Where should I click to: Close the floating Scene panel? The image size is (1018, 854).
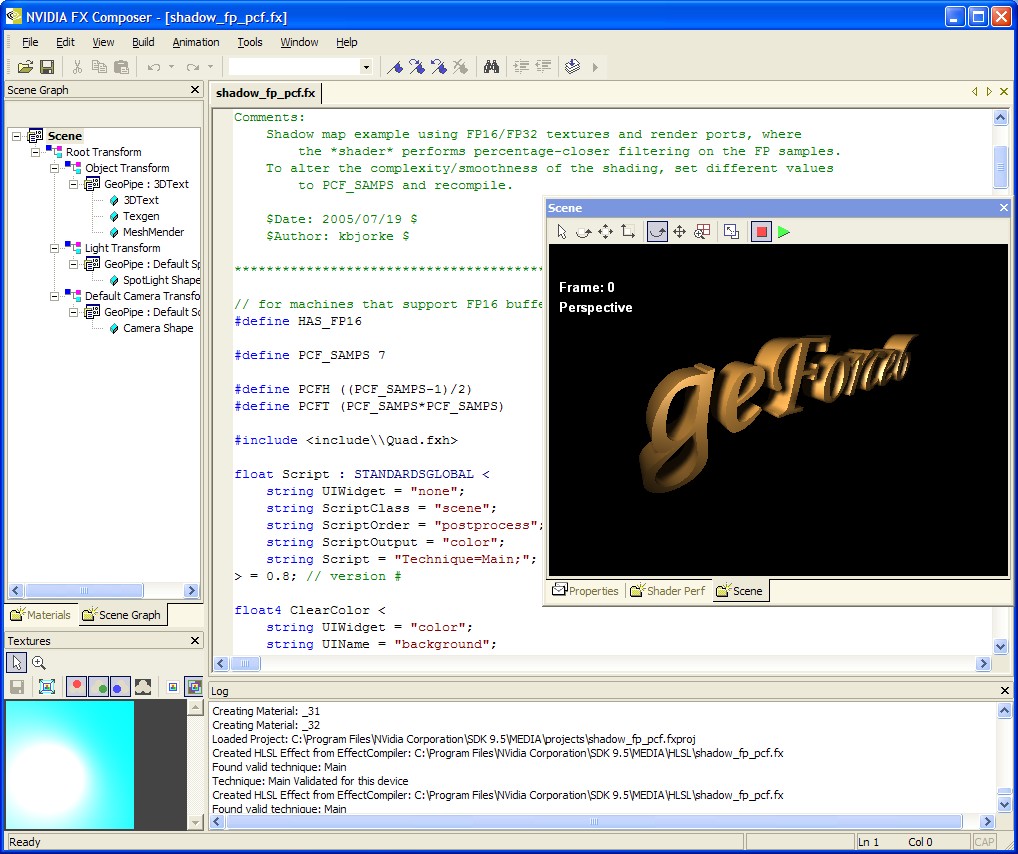pos(1004,208)
